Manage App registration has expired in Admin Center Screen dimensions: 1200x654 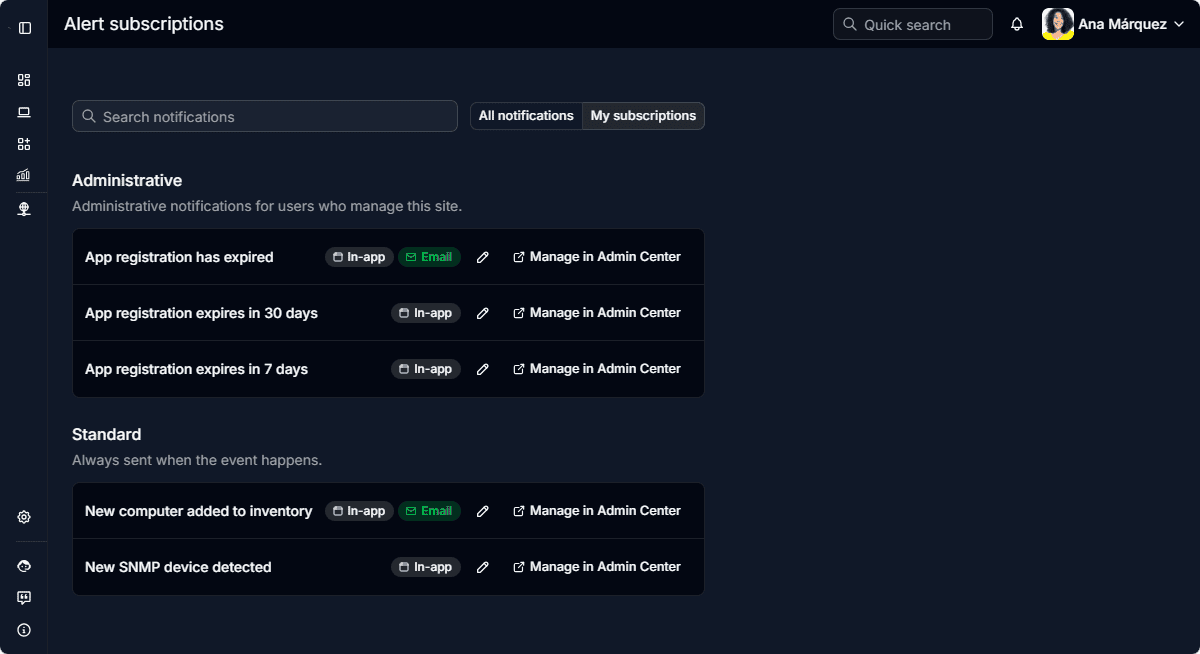pyautogui.click(x=597, y=257)
